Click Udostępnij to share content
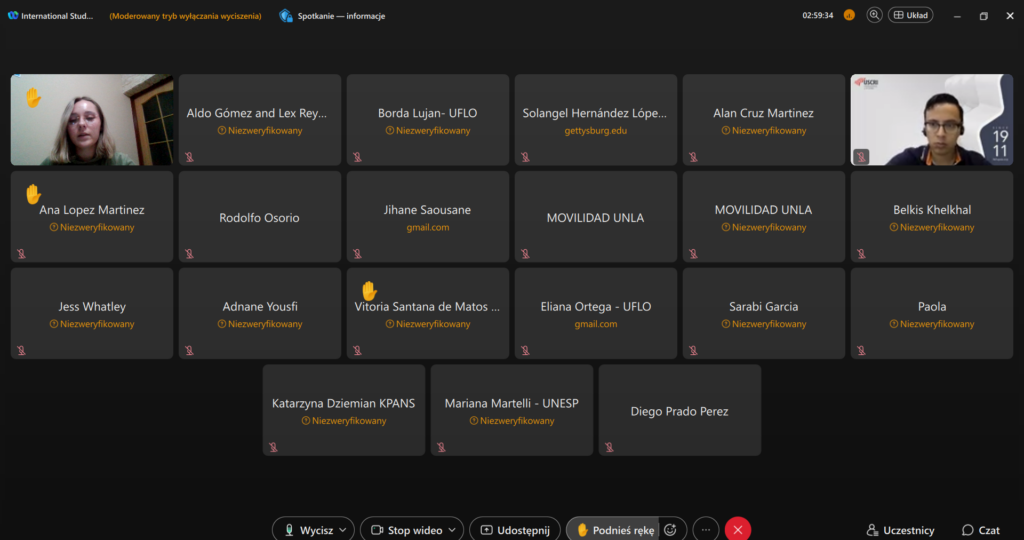Image resolution: width=1024 pixels, height=540 pixels. tap(514, 530)
